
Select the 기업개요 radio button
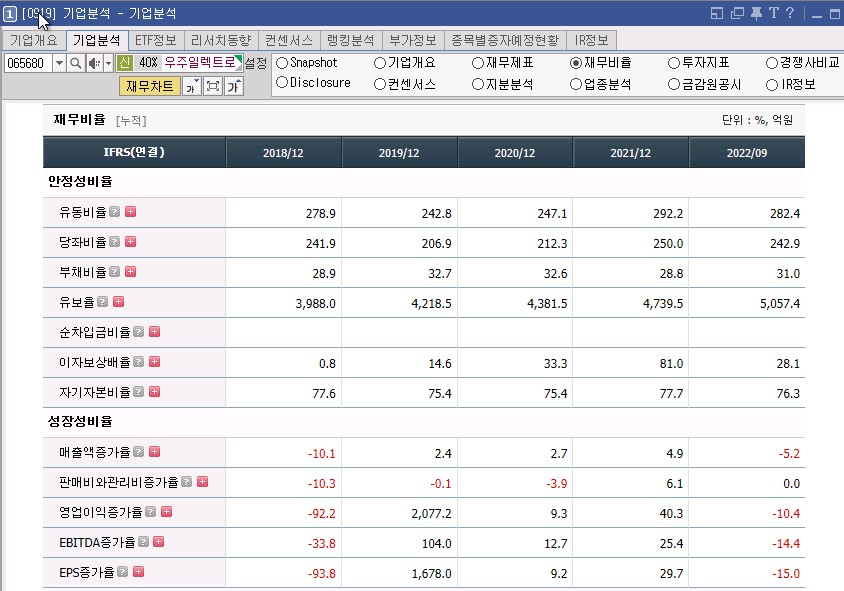tap(380, 63)
